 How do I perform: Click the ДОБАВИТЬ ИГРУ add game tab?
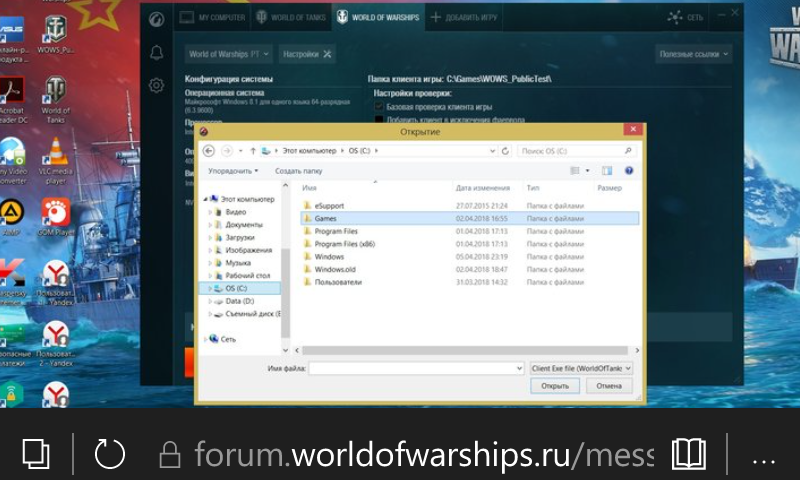(463, 17)
